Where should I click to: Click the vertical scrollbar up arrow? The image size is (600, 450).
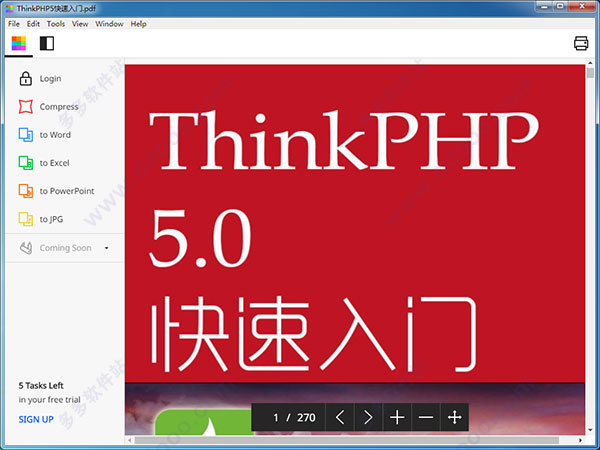click(590, 63)
